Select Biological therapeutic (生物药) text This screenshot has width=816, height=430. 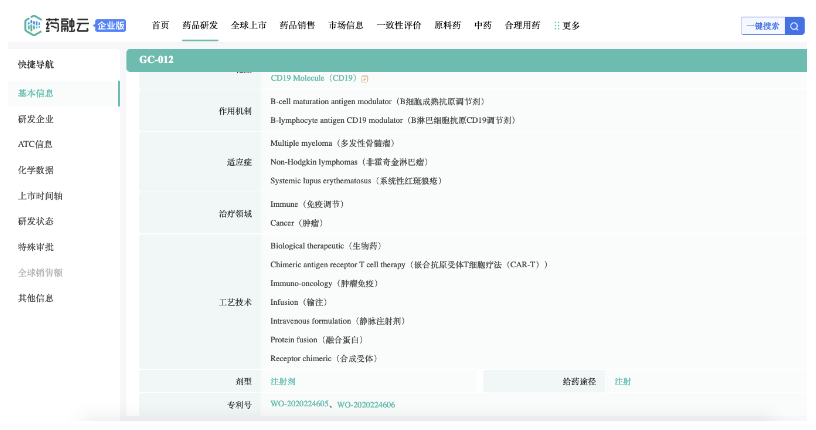327,246
